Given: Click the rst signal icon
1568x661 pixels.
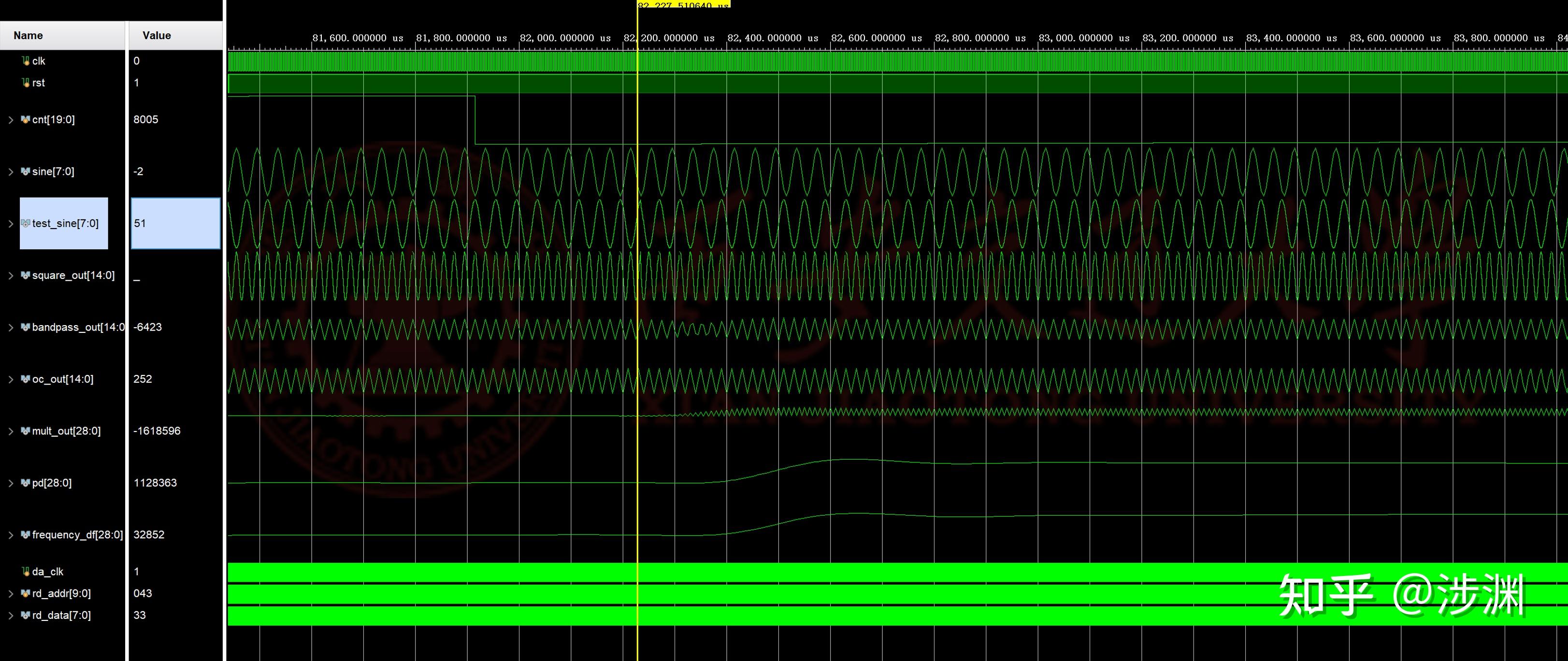Looking at the screenshot, I should 26,82.
